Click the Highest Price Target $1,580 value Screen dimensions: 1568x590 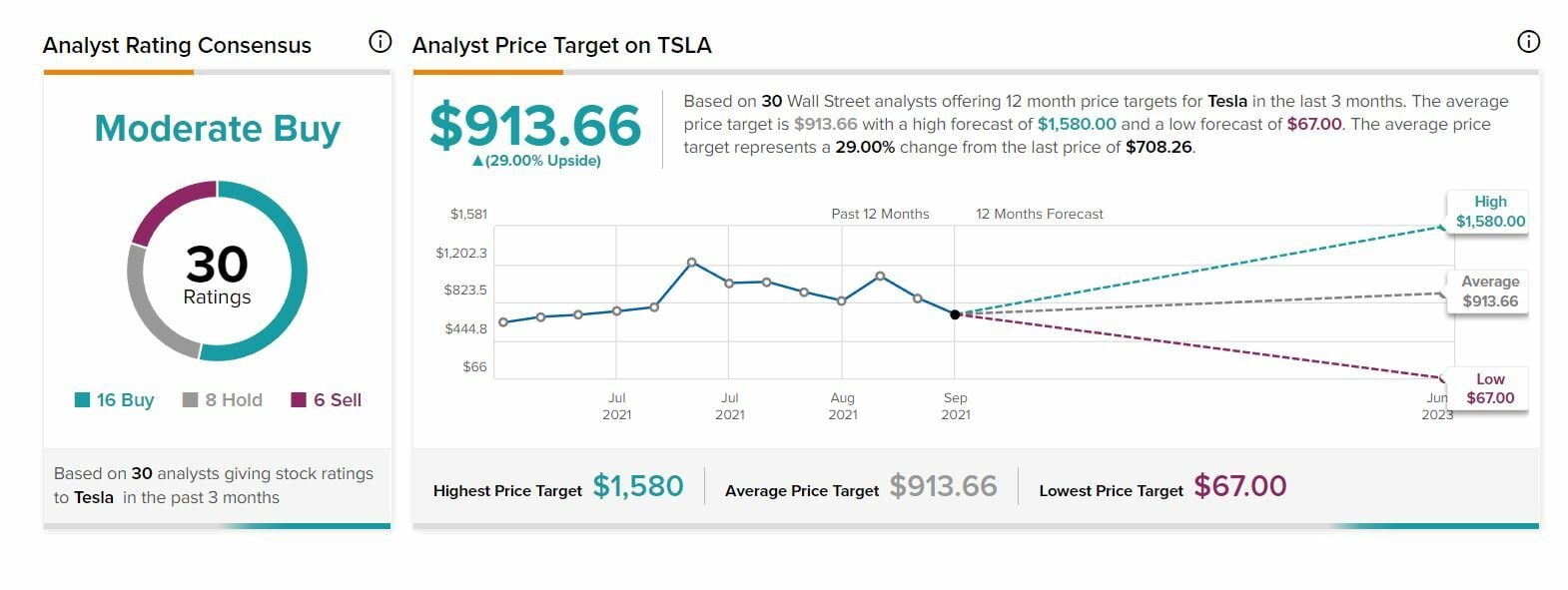638,486
